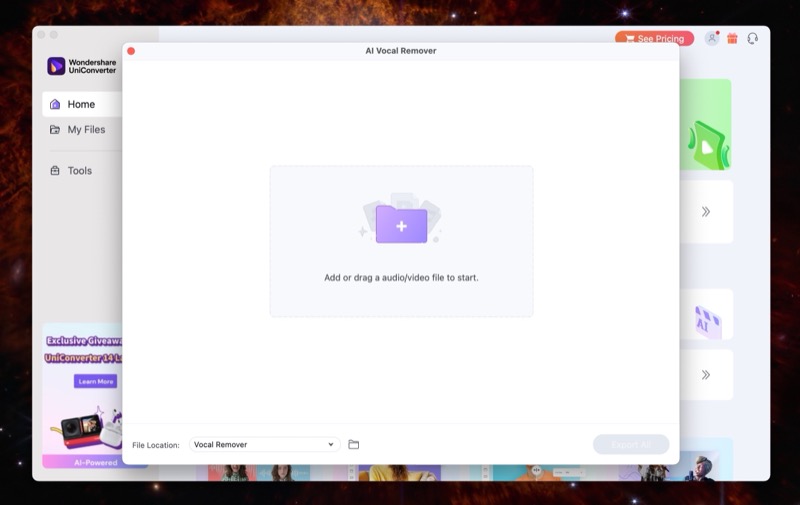800x505 pixels.
Task: Click the purple AI clapperboard icon
Action: (708, 321)
